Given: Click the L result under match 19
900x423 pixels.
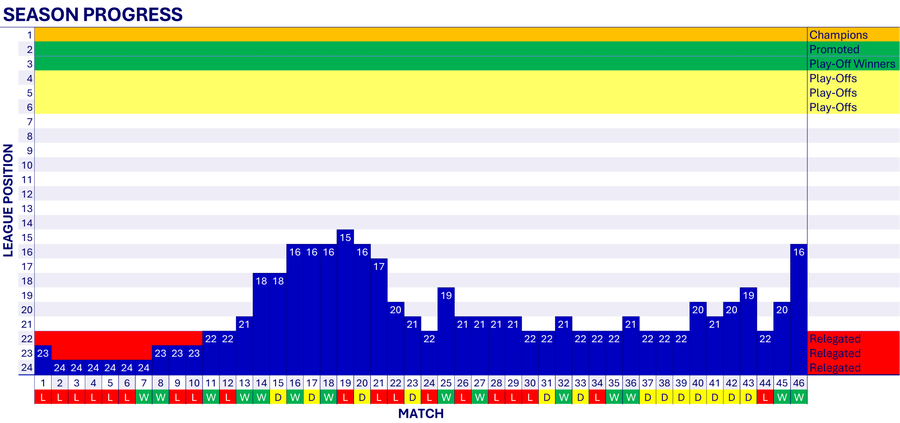Looking at the screenshot, I should coord(345,397).
